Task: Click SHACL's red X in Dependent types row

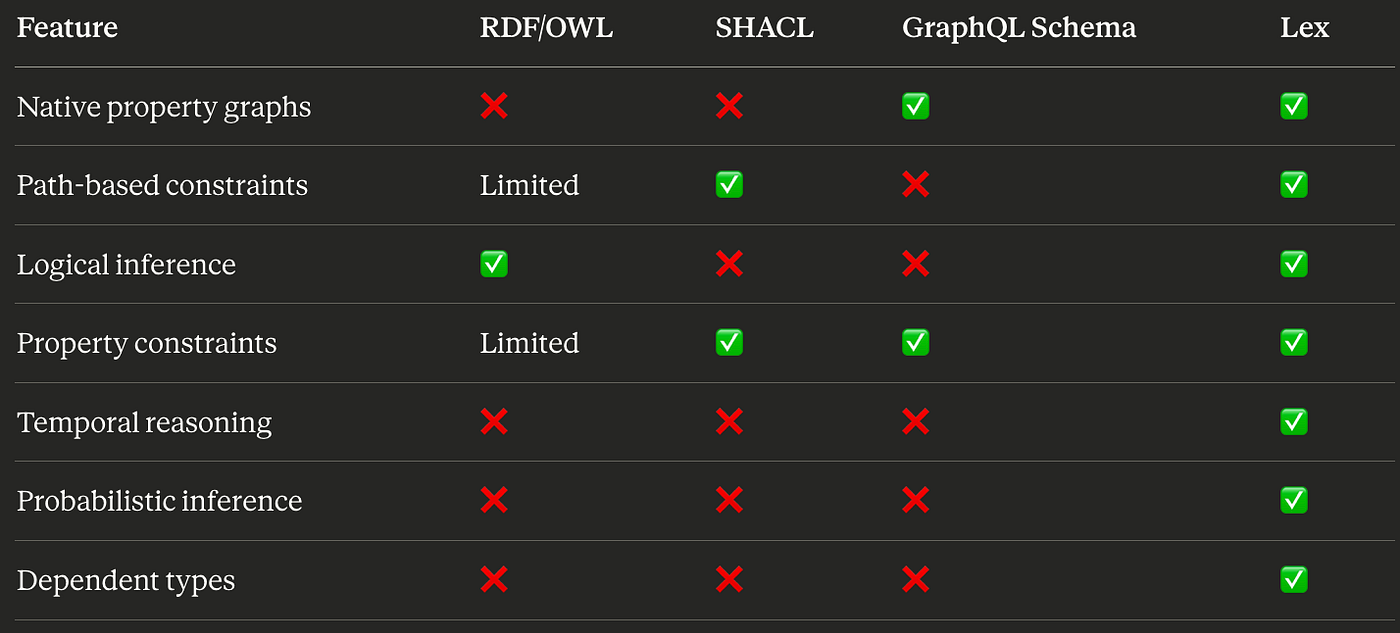Action: 729,580
